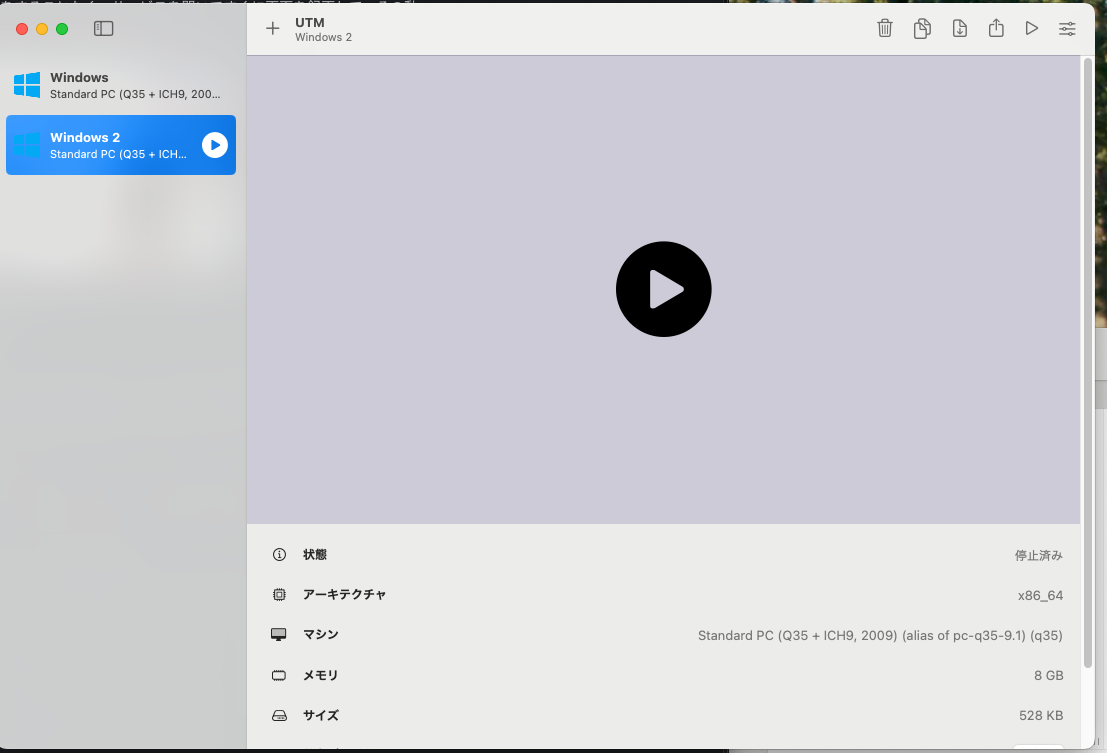Screen dimensions: 1107x753
Task: Click the disk drive icon beside サイズ
Action: (279, 716)
